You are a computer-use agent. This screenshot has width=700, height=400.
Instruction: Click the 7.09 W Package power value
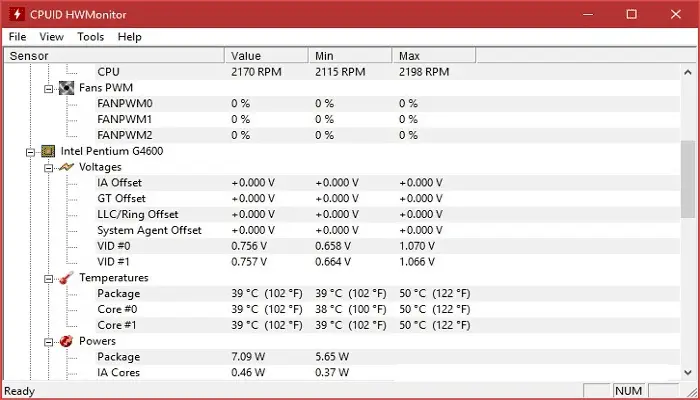pos(248,357)
